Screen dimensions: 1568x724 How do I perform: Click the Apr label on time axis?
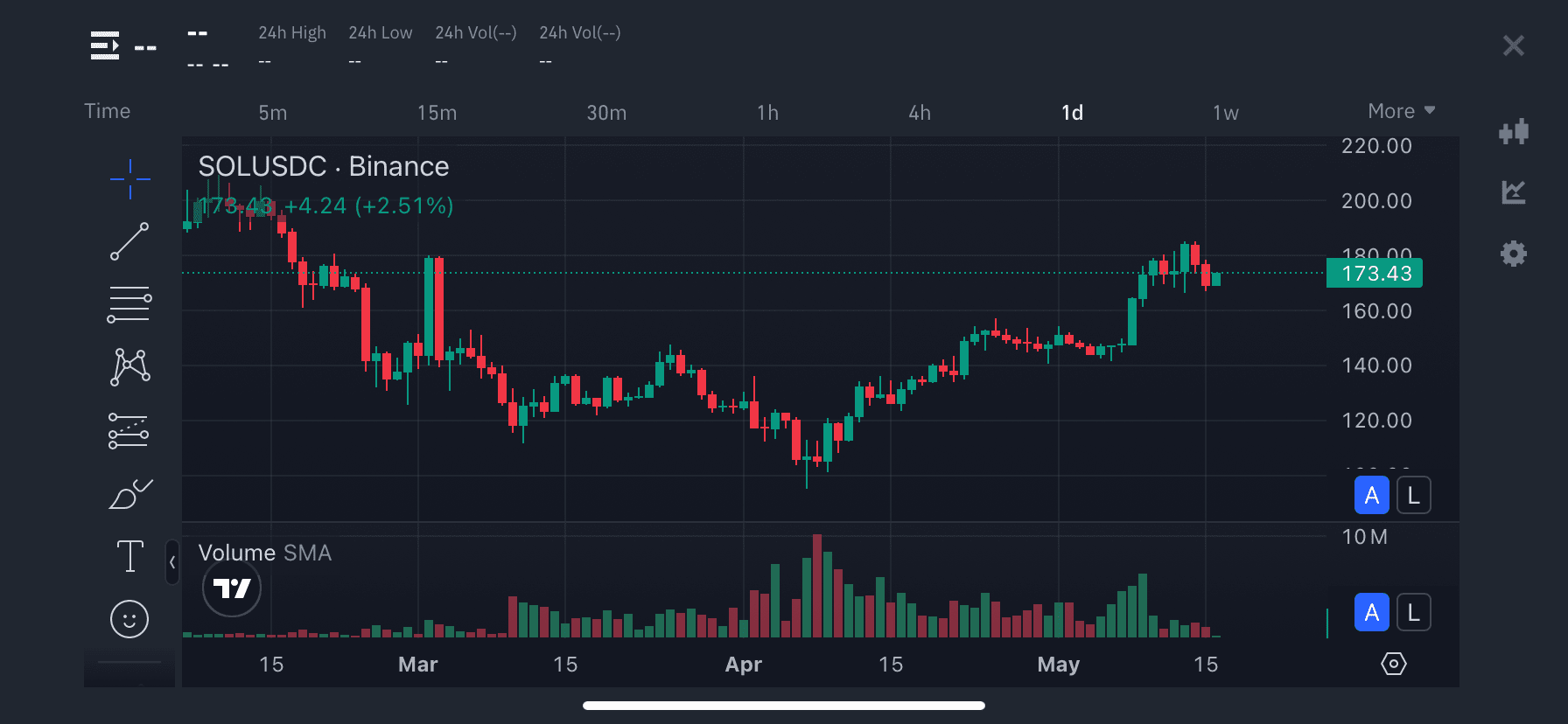point(744,665)
